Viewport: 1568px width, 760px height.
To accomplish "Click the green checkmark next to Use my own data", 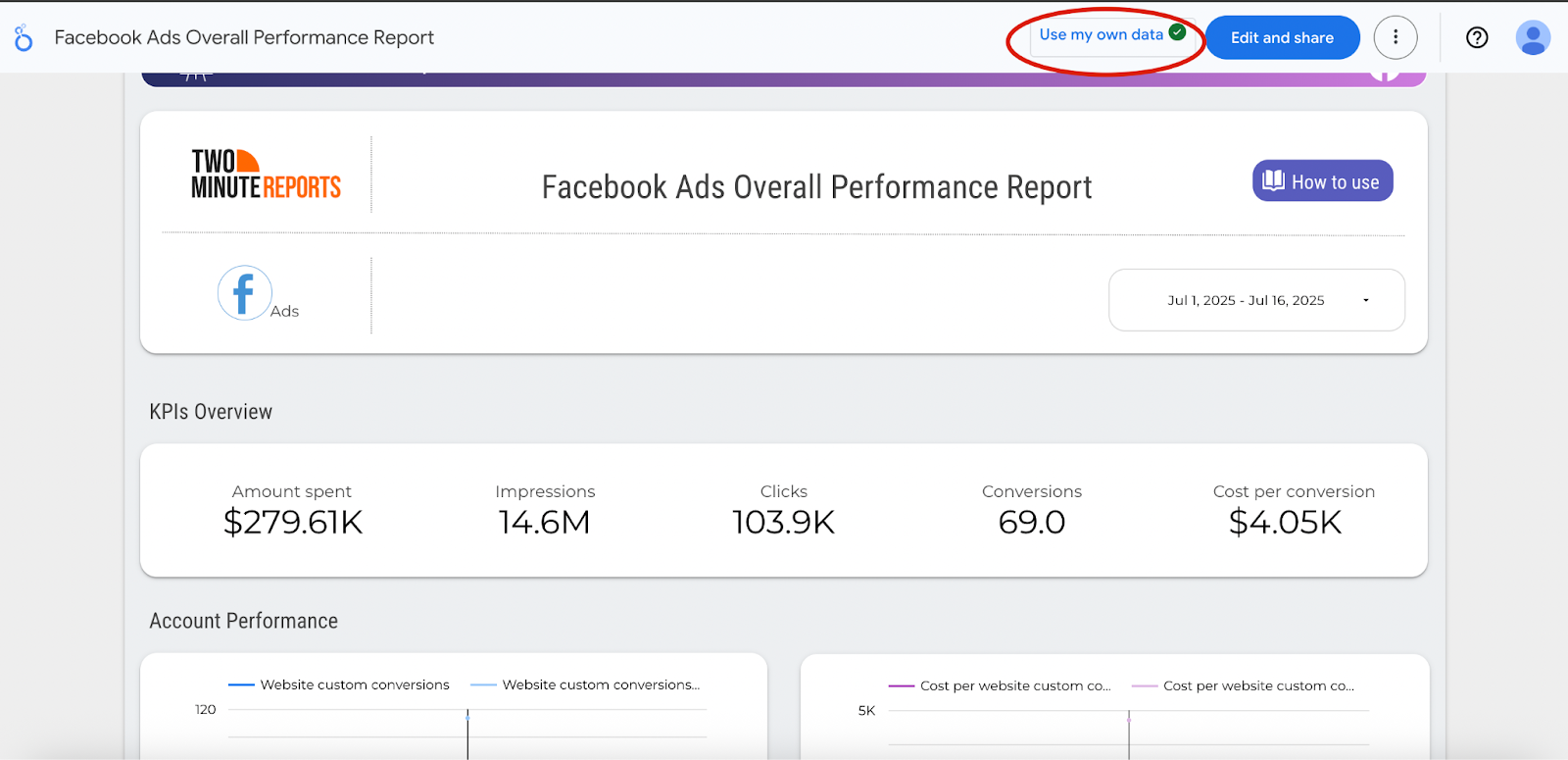I will click(1178, 32).
